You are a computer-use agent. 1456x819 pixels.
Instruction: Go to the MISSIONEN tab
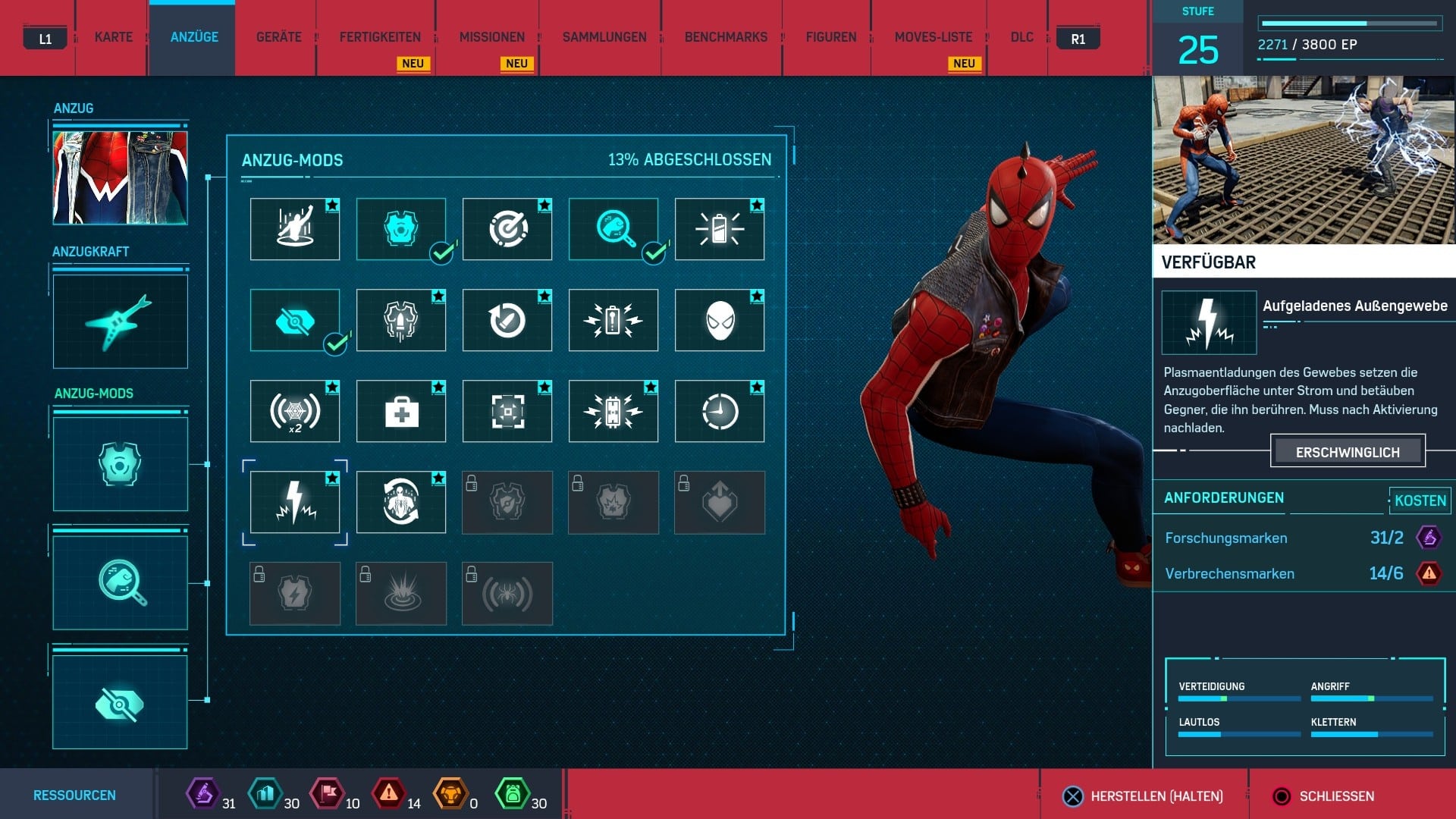click(491, 37)
